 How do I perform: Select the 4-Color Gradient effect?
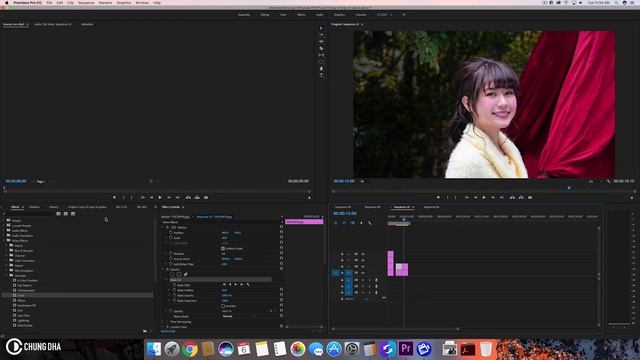click(27, 280)
